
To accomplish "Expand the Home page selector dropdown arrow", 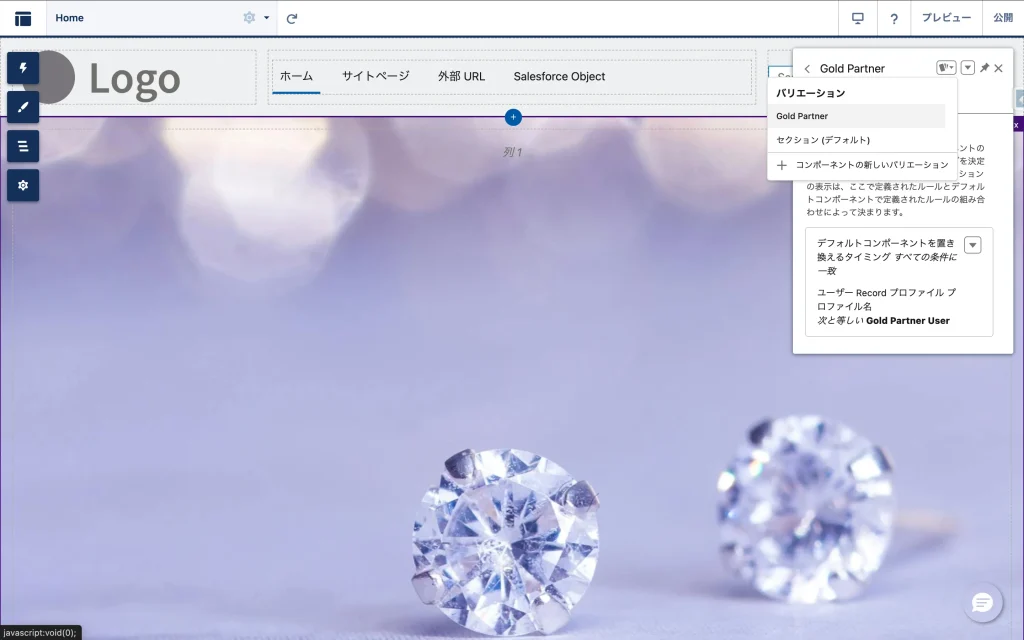I will 267,18.
